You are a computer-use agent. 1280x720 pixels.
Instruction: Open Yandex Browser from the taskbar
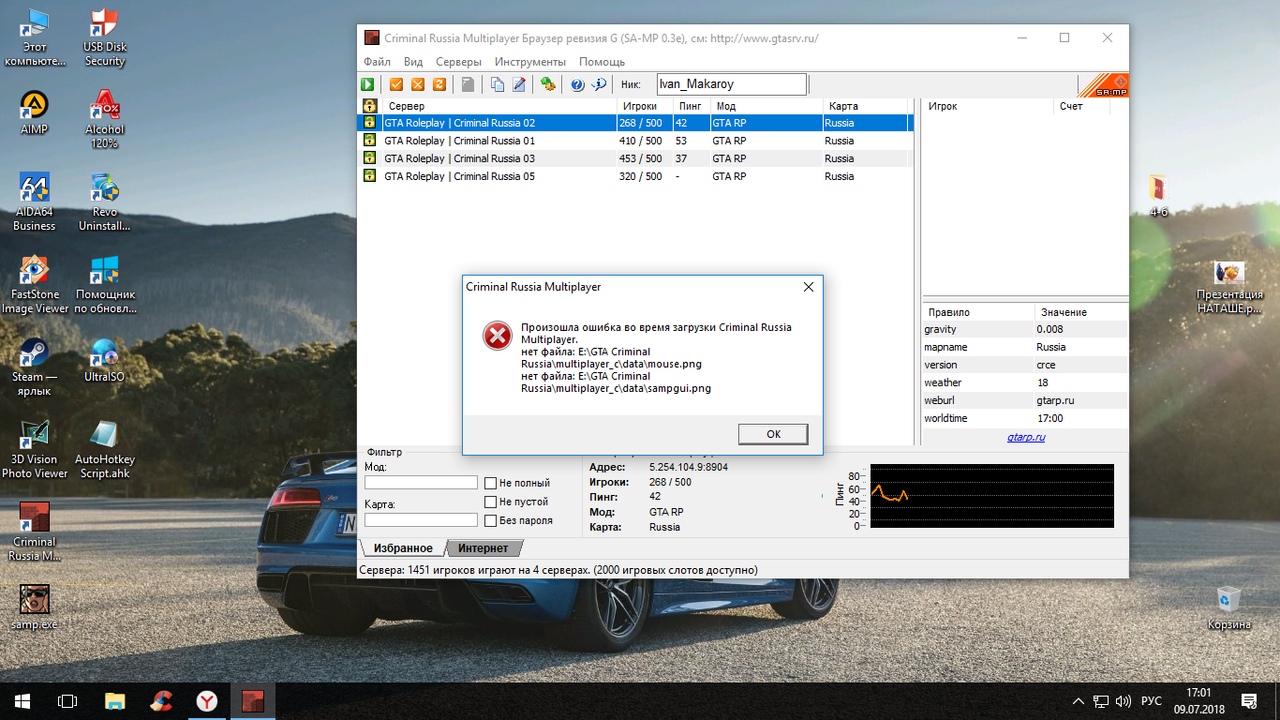pyautogui.click(x=206, y=701)
